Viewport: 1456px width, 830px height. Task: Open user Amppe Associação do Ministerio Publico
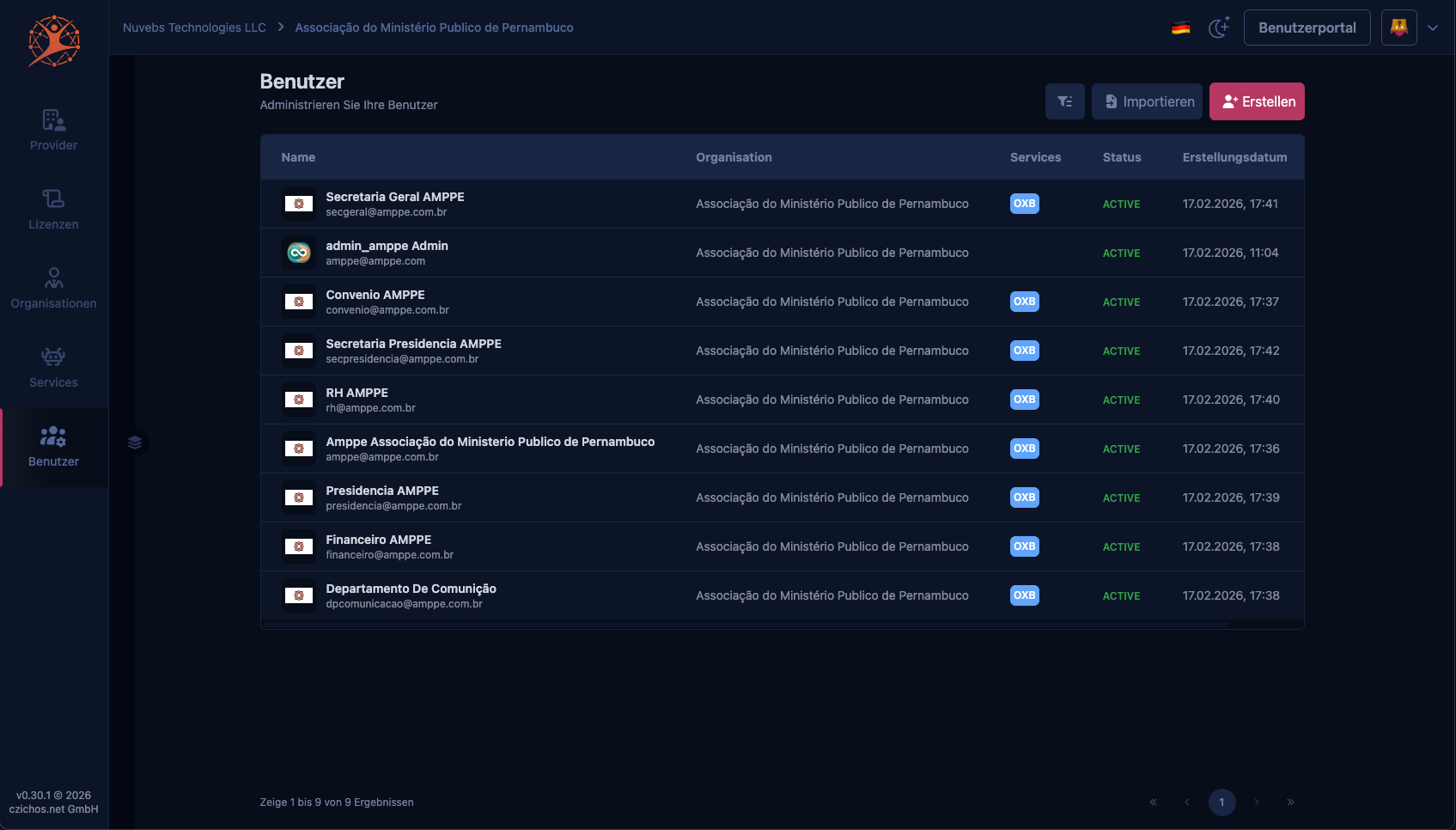(490, 442)
